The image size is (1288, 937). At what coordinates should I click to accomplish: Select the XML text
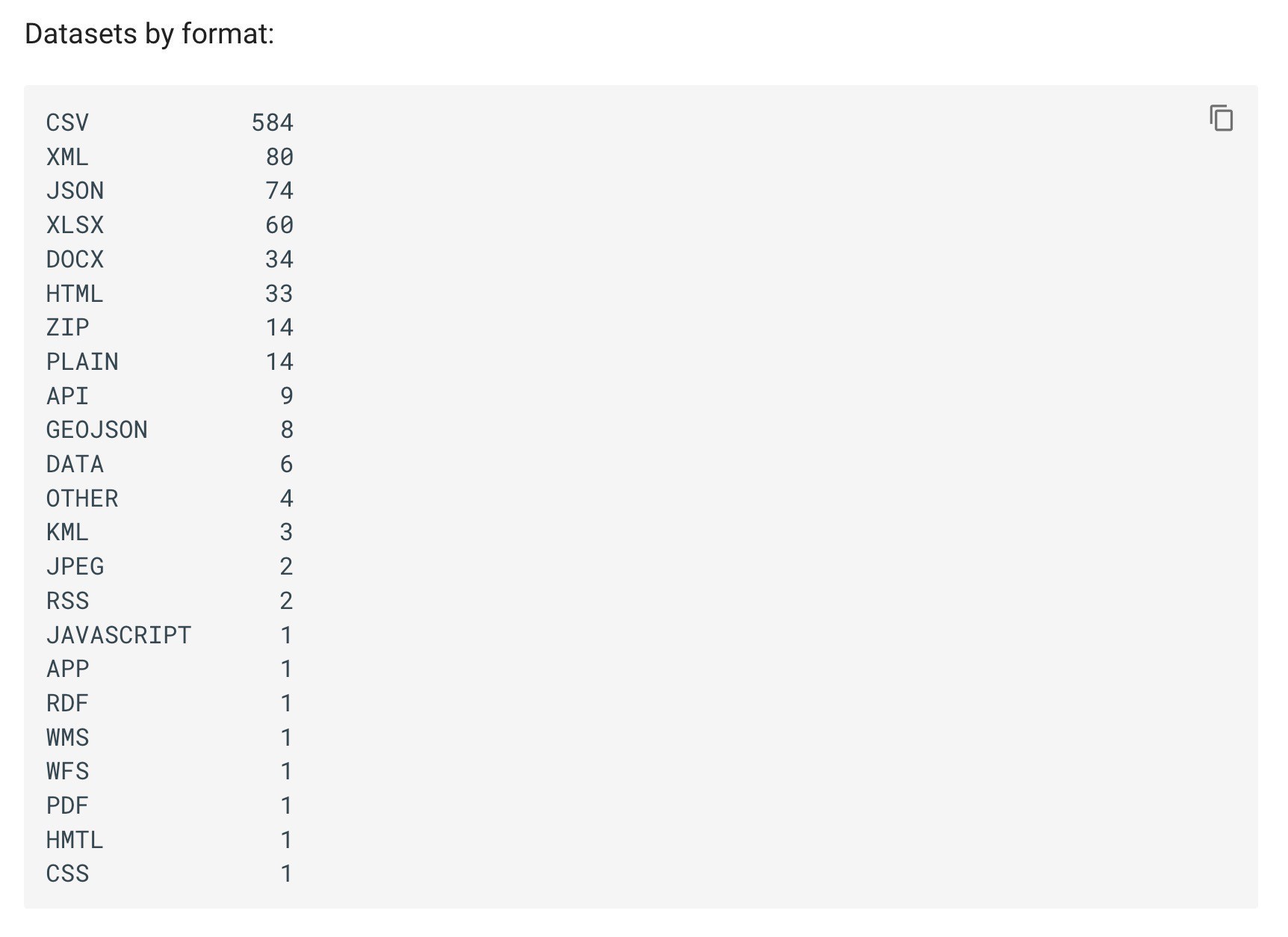67,157
